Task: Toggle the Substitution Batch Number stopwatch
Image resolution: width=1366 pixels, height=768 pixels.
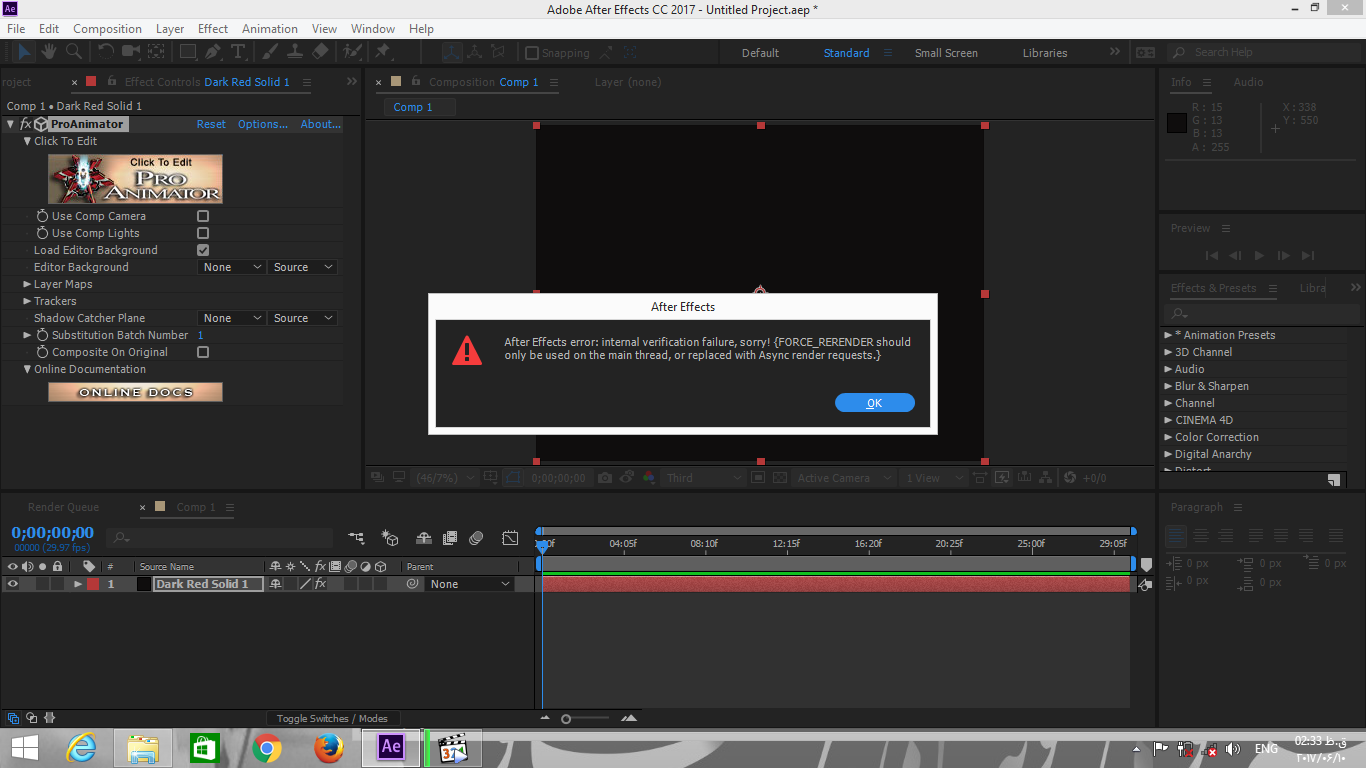Action: 42,335
